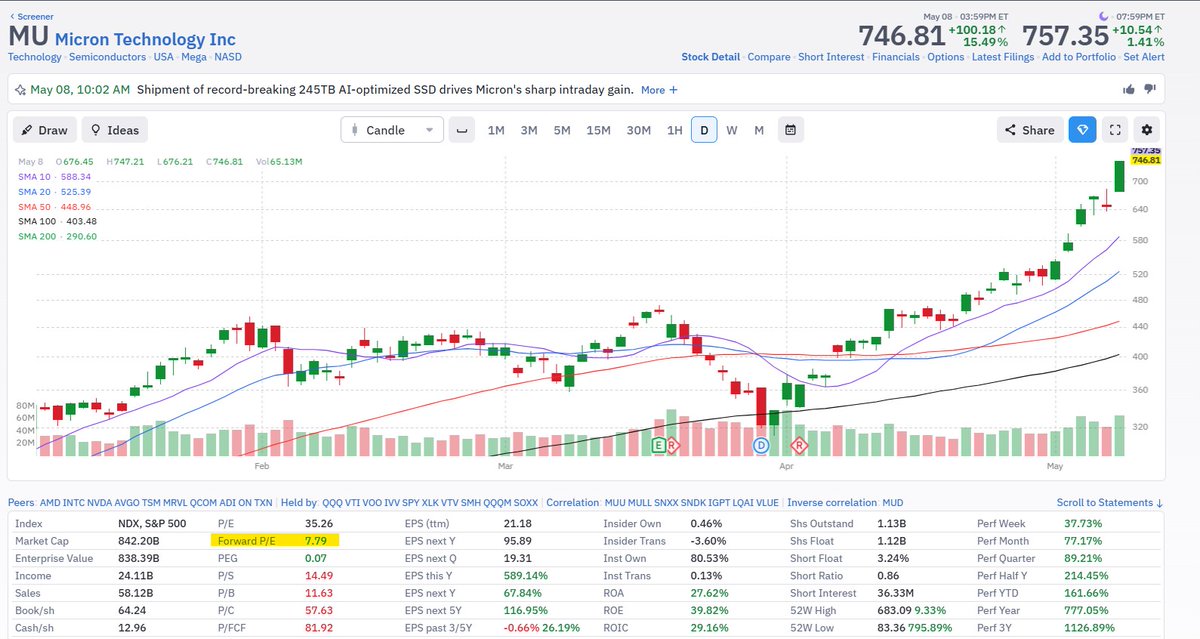Select the 1M timeframe
This screenshot has width=1200, height=639.
(x=496, y=130)
